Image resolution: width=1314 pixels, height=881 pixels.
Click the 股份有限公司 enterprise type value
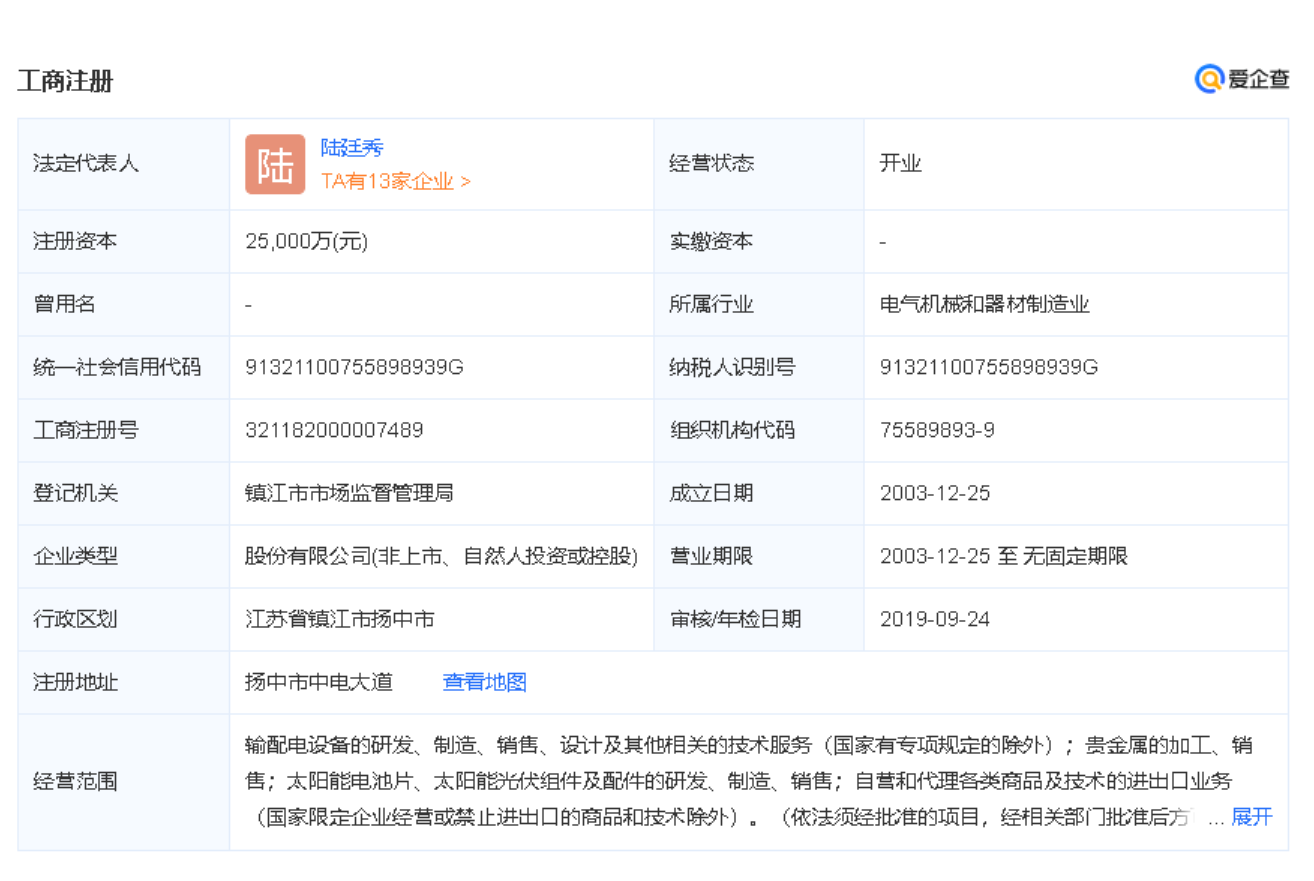[441, 556]
